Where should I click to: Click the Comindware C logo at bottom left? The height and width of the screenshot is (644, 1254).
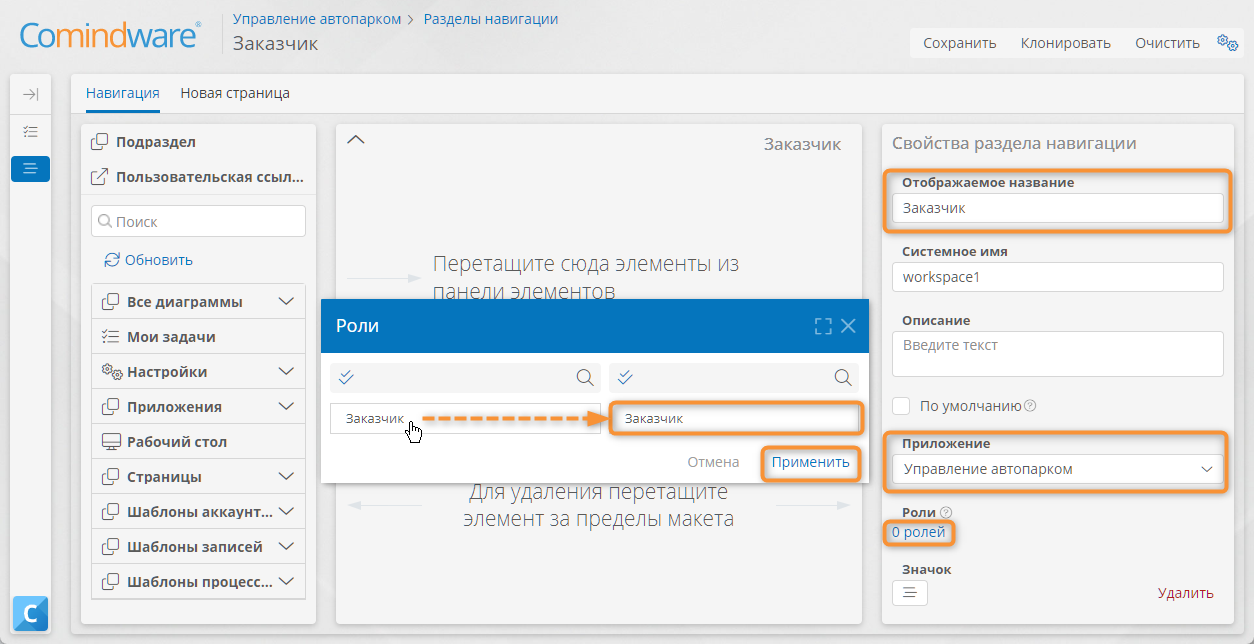pos(30,612)
